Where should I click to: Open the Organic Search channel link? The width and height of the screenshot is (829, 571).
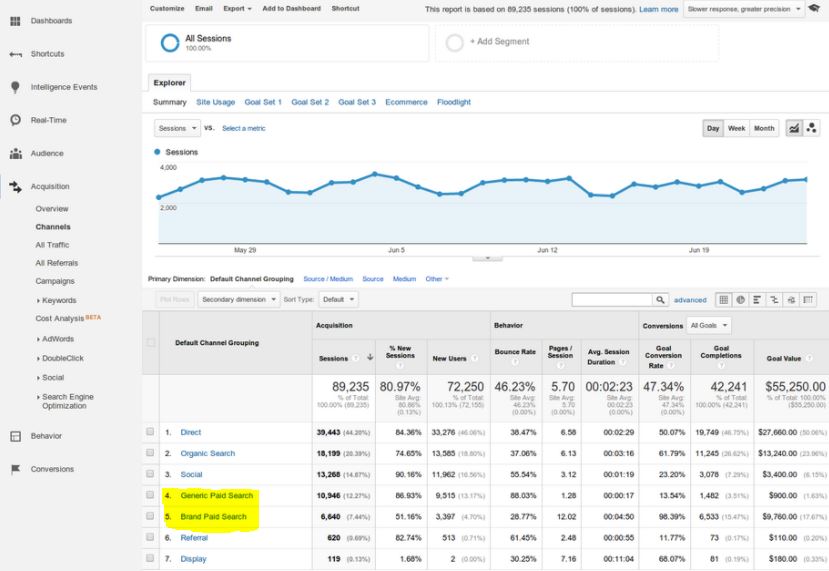pyautogui.click(x=207, y=453)
